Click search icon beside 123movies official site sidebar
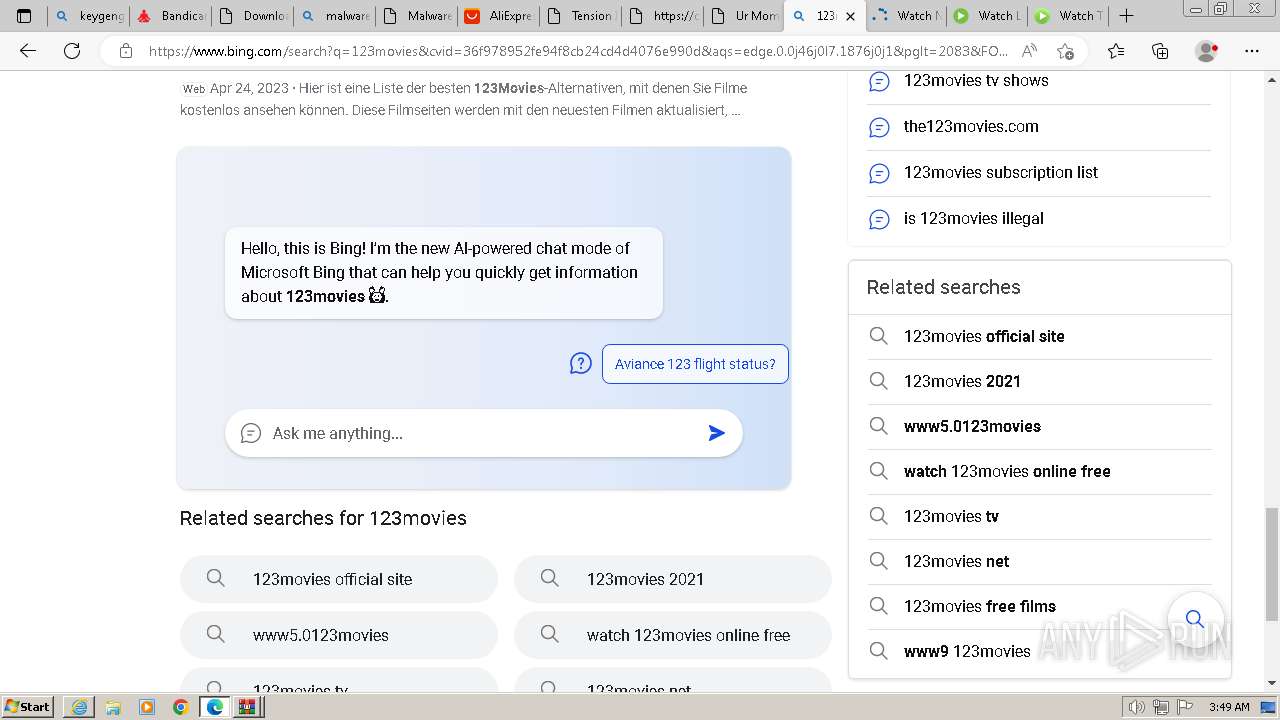This screenshot has width=1280, height=720. (878, 336)
